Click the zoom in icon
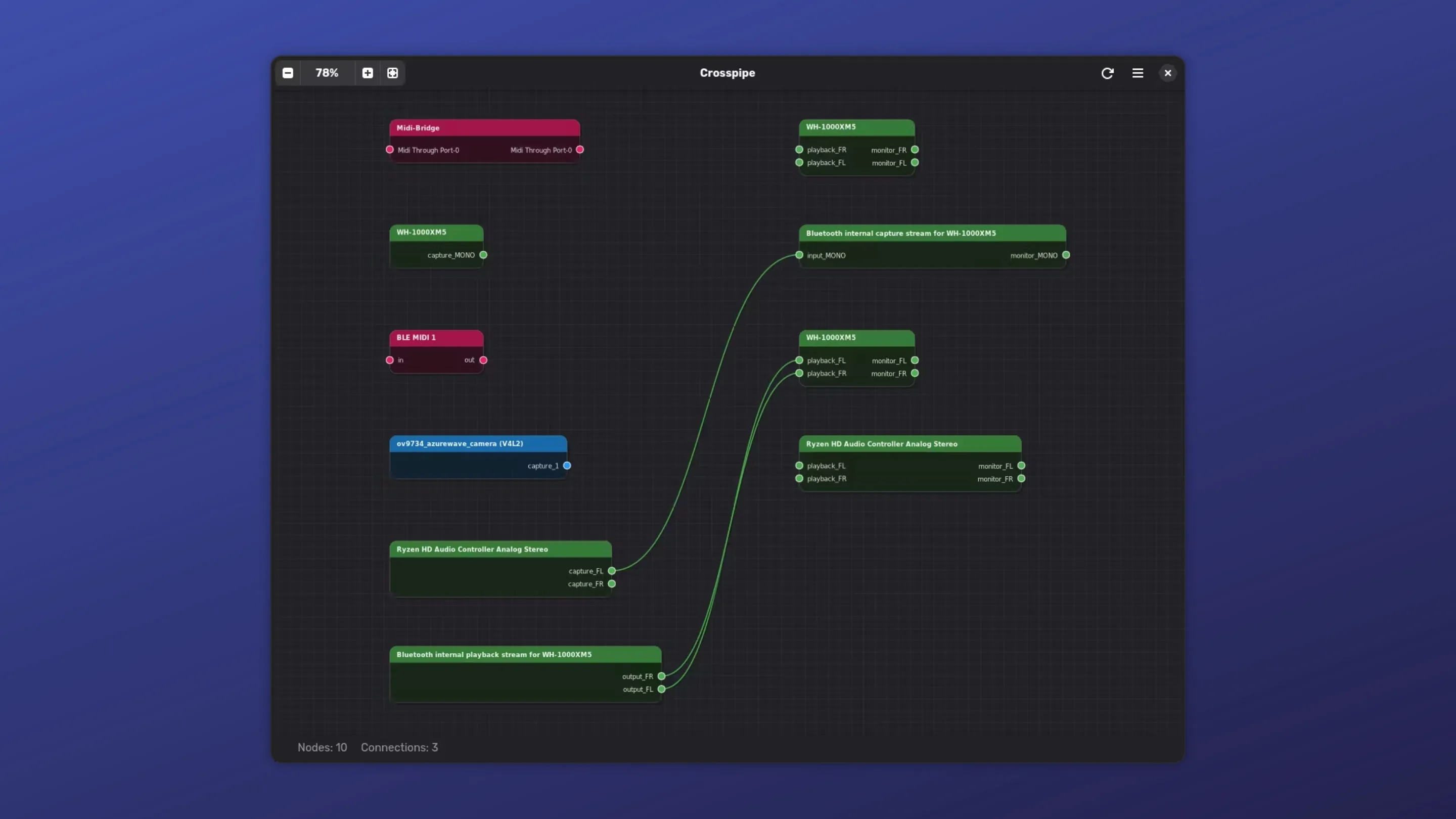This screenshot has height=819, width=1456. pos(368,73)
